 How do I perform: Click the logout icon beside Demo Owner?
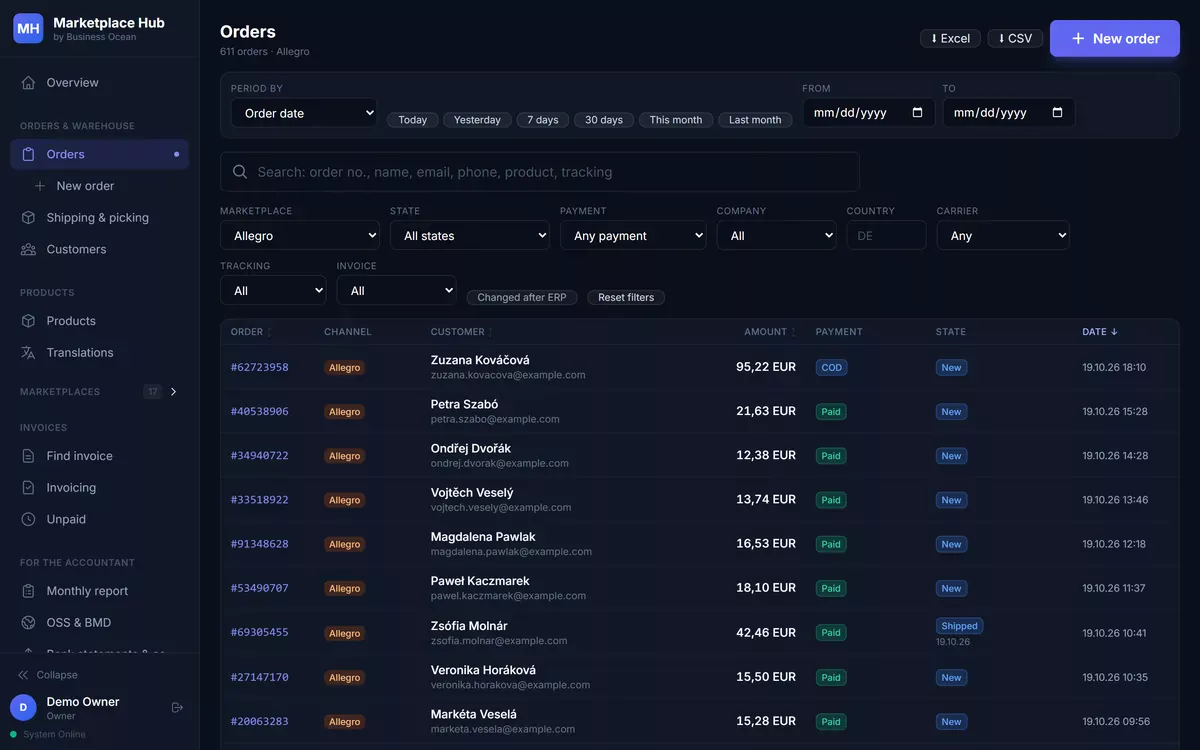pyautogui.click(x=177, y=708)
